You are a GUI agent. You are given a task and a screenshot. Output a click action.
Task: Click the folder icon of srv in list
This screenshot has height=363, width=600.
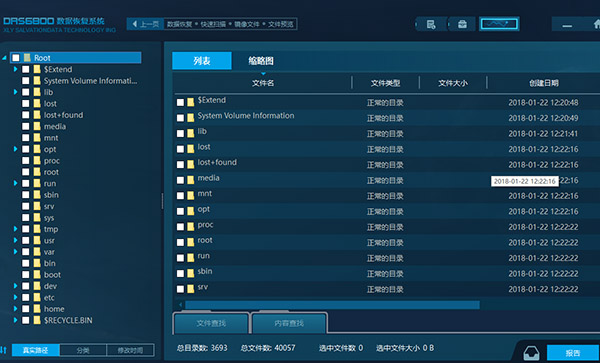click(x=190, y=289)
